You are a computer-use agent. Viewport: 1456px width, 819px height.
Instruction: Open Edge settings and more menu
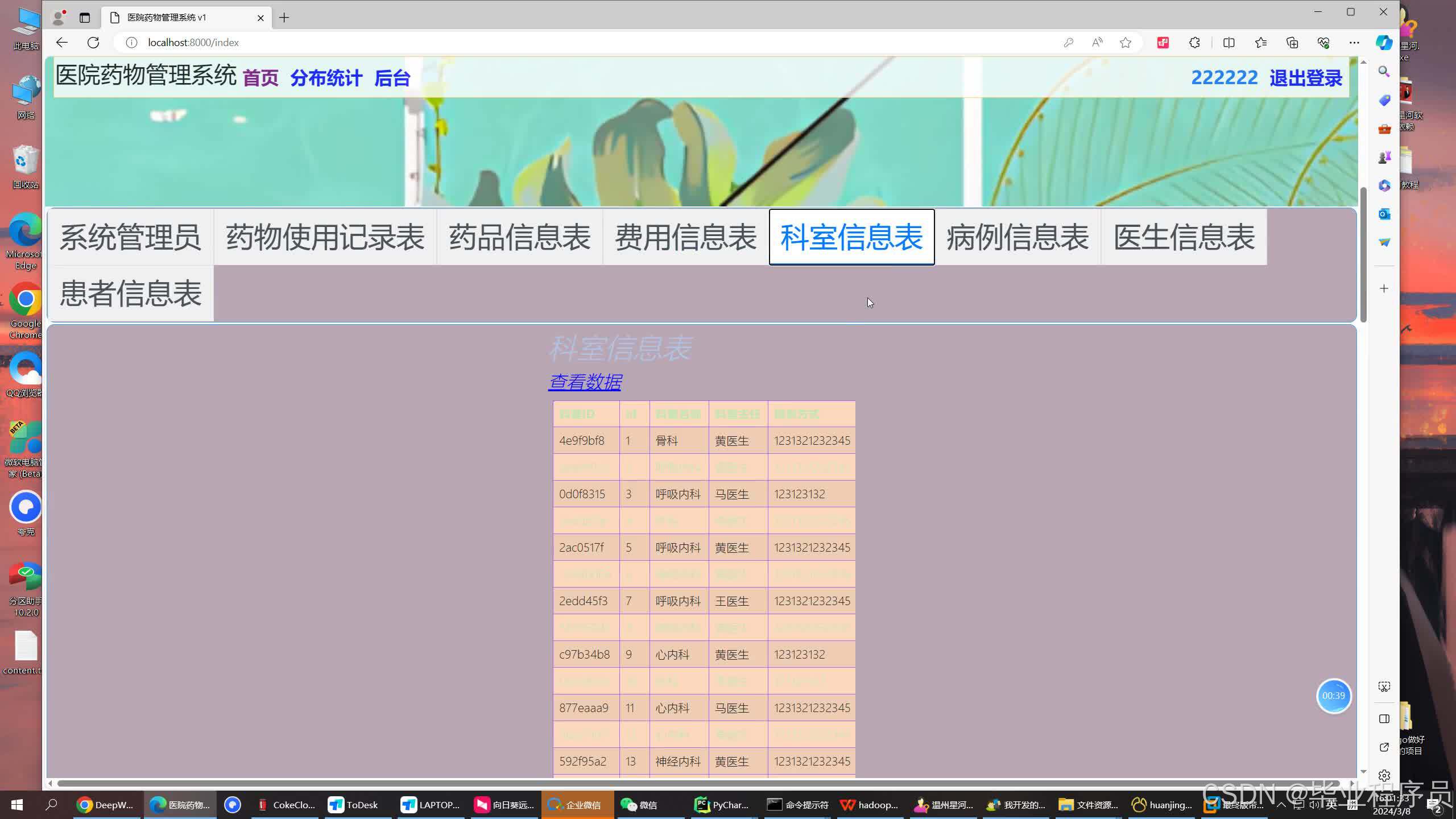click(x=1354, y=43)
